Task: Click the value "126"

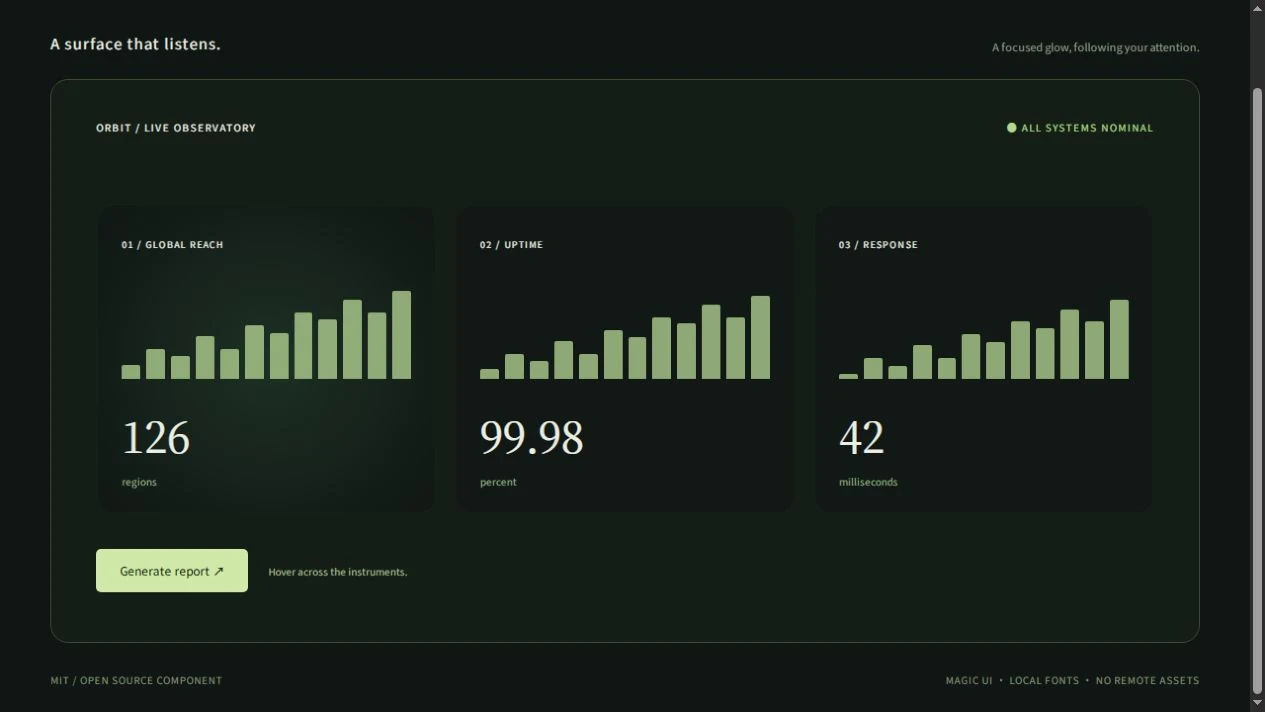Action: pyautogui.click(x=156, y=438)
